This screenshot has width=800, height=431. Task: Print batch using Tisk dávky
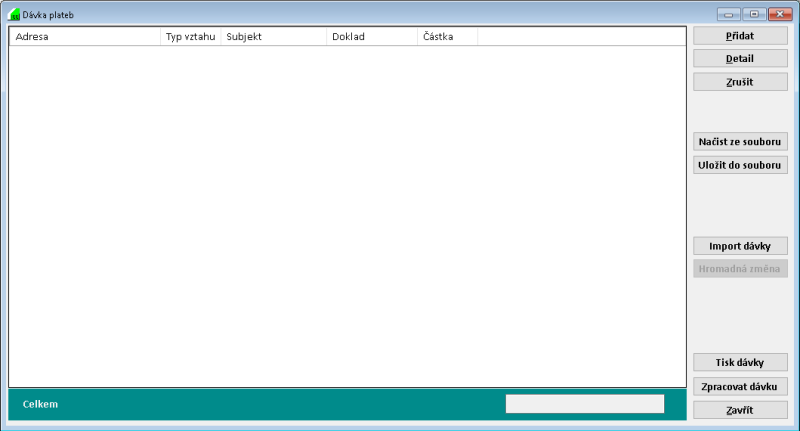pyautogui.click(x=740, y=362)
